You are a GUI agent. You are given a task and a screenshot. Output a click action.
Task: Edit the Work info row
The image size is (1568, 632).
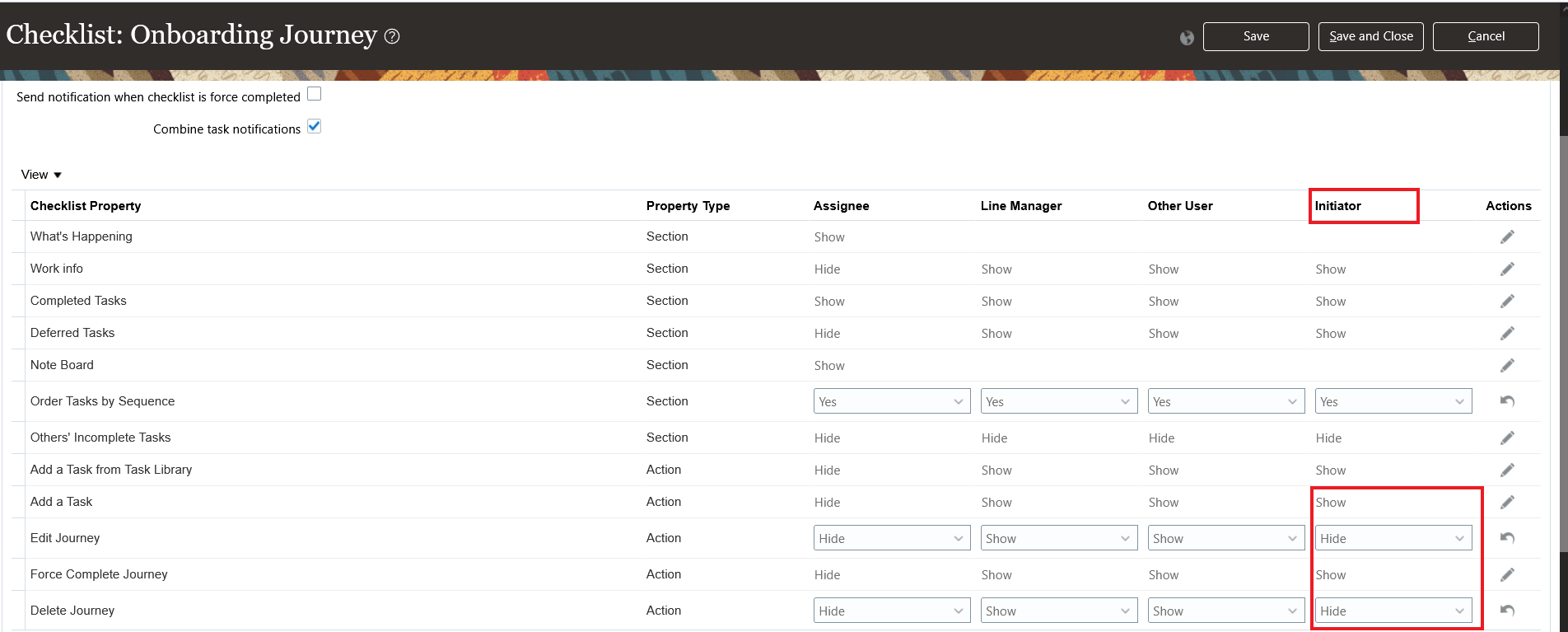point(1507,269)
